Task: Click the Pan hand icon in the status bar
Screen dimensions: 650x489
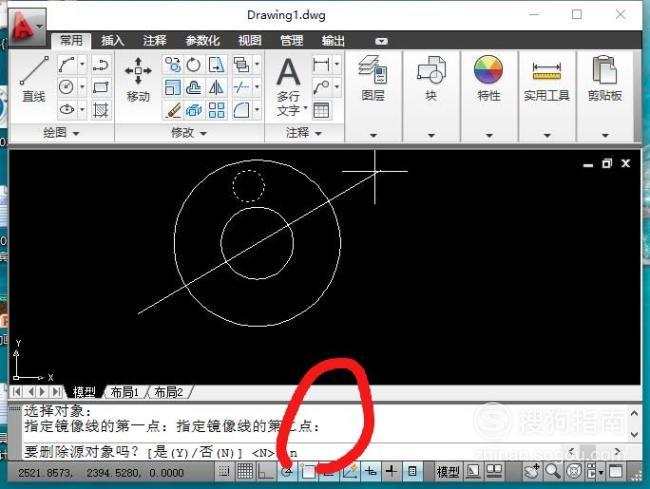Action: pos(532,471)
